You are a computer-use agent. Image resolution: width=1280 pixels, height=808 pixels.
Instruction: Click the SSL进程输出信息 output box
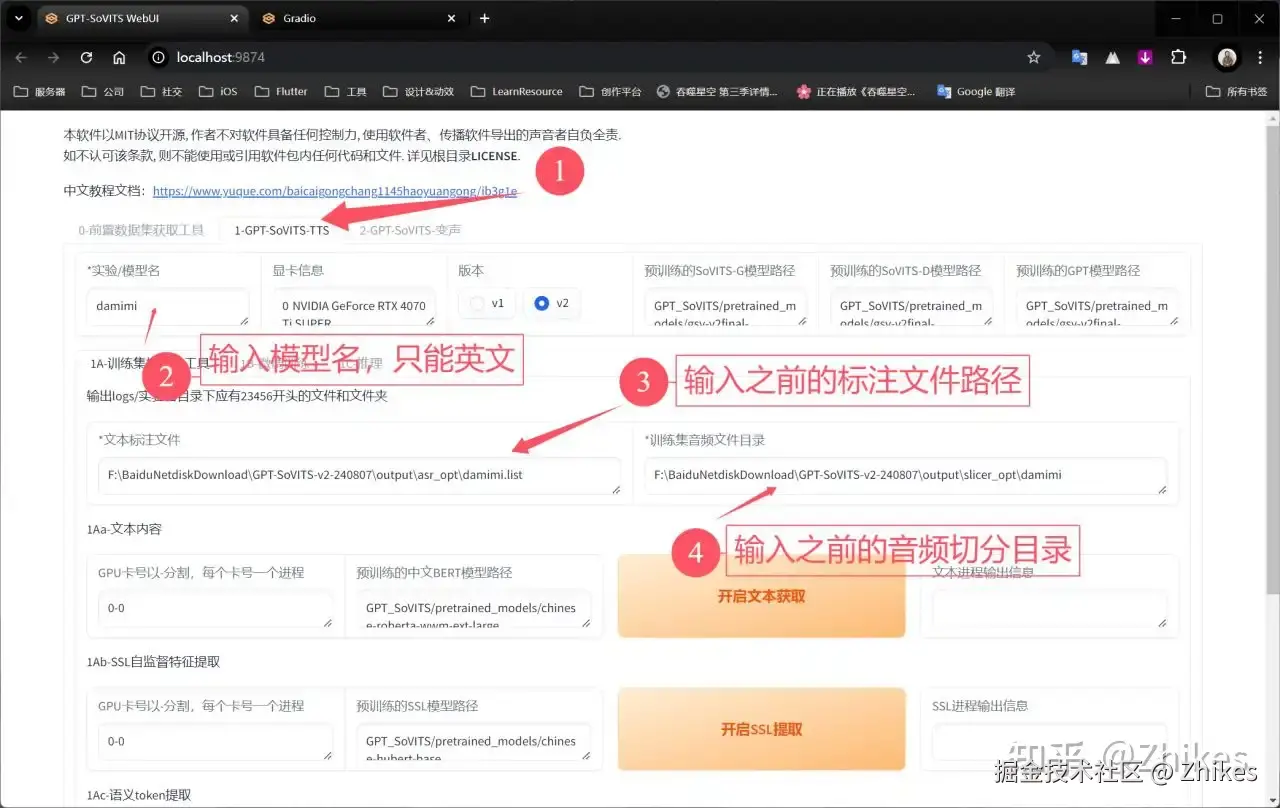tap(1050, 742)
